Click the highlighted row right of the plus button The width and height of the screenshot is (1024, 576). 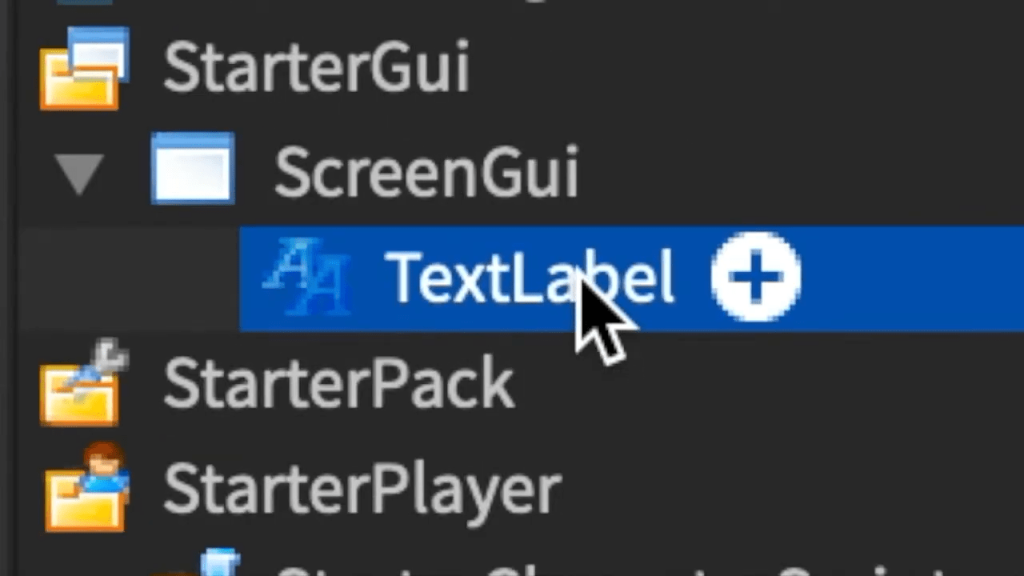coord(913,278)
